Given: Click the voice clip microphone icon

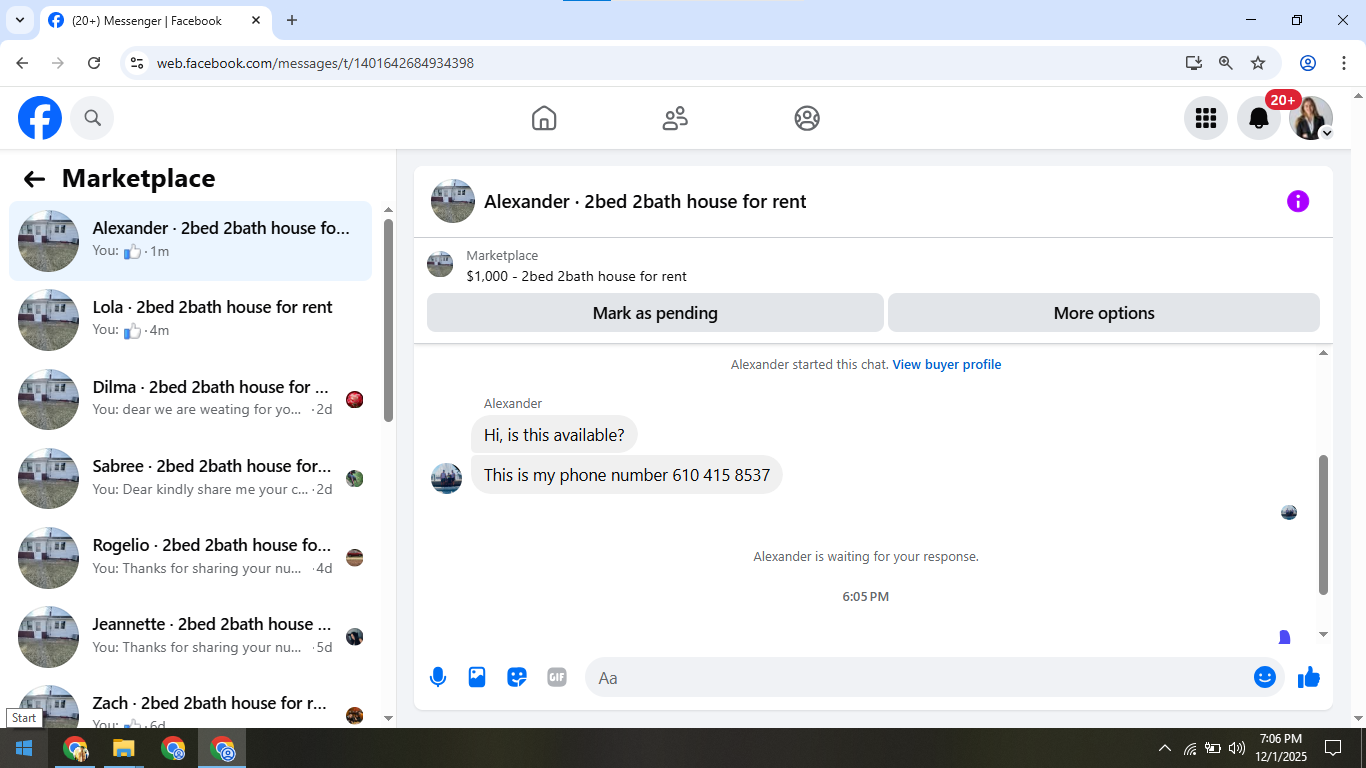Looking at the screenshot, I should pyautogui.click(x=437, y=677).
